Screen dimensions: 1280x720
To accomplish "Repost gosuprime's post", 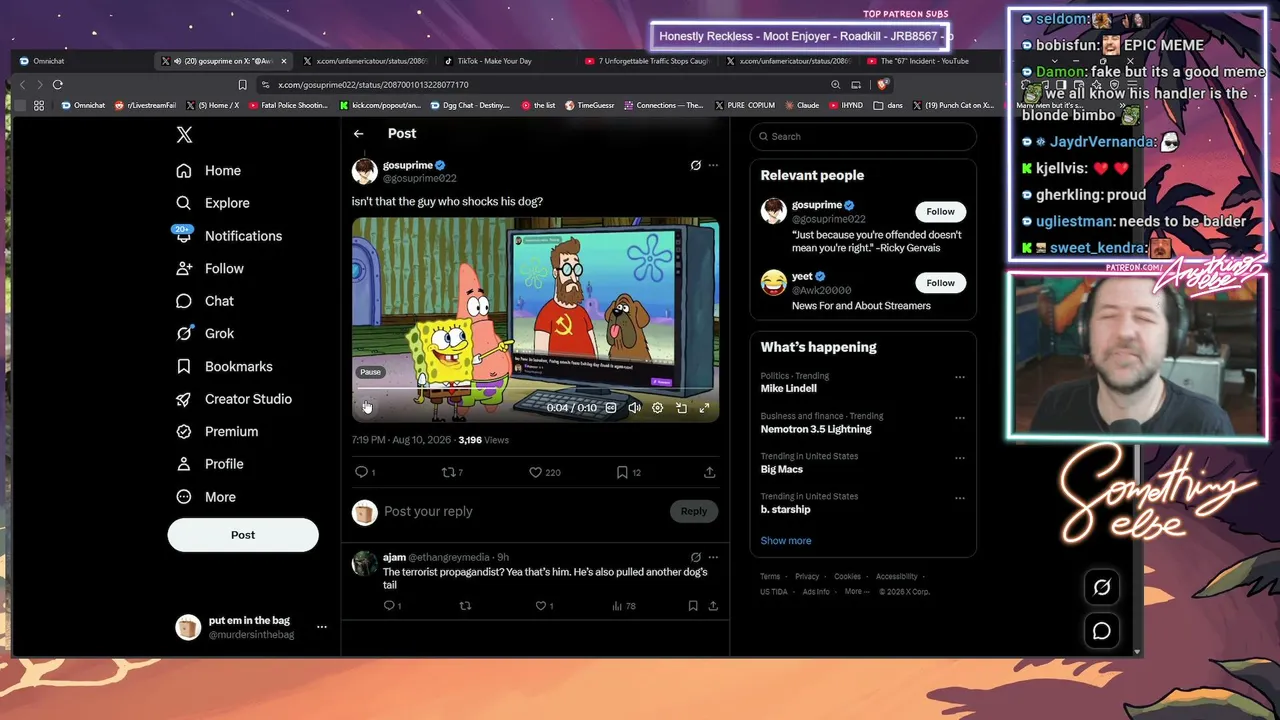I will point(452,472).
